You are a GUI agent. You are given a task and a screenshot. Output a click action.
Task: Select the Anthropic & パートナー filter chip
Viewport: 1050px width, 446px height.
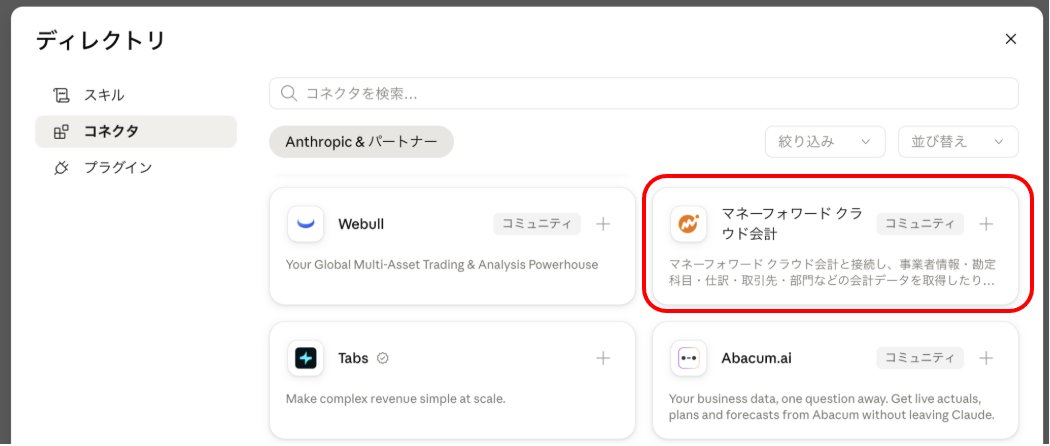tap(362, 141)
